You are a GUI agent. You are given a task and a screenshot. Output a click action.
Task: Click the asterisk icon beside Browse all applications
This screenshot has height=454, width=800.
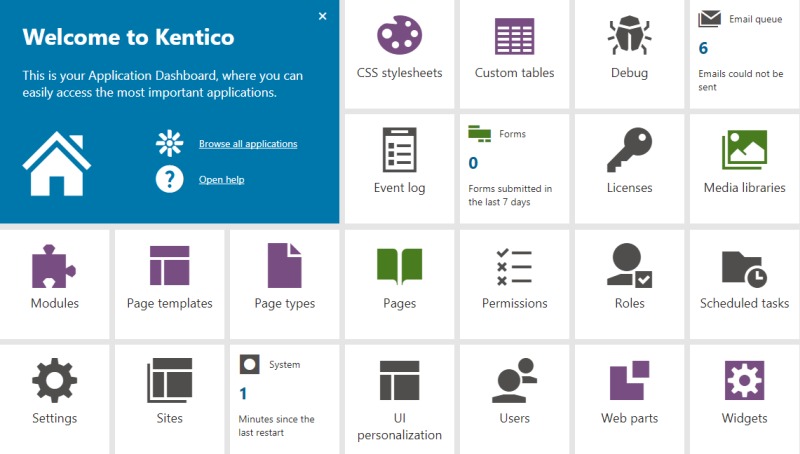169,143
